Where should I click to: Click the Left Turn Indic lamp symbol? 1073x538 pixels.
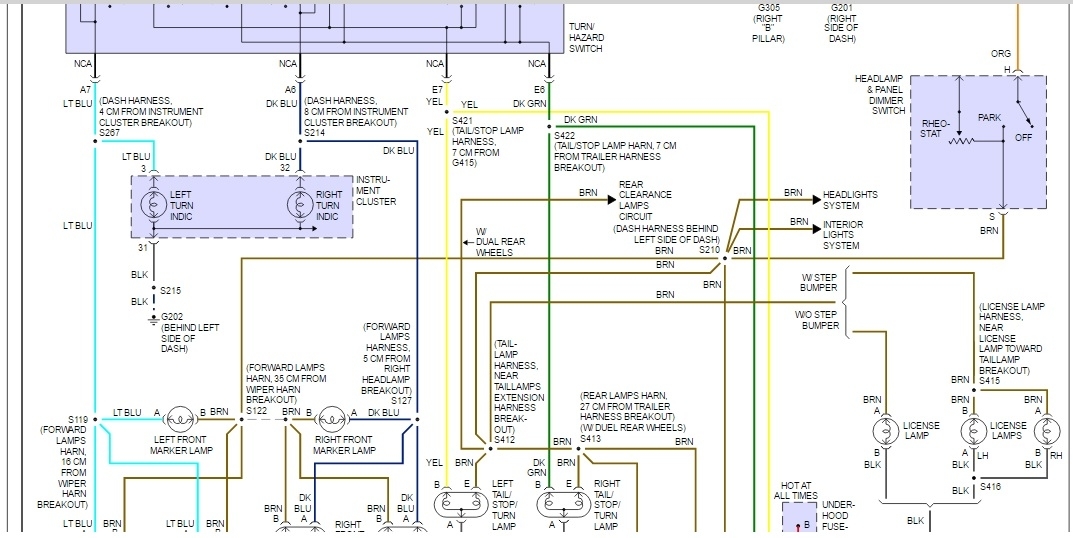[x=153, y=206]
